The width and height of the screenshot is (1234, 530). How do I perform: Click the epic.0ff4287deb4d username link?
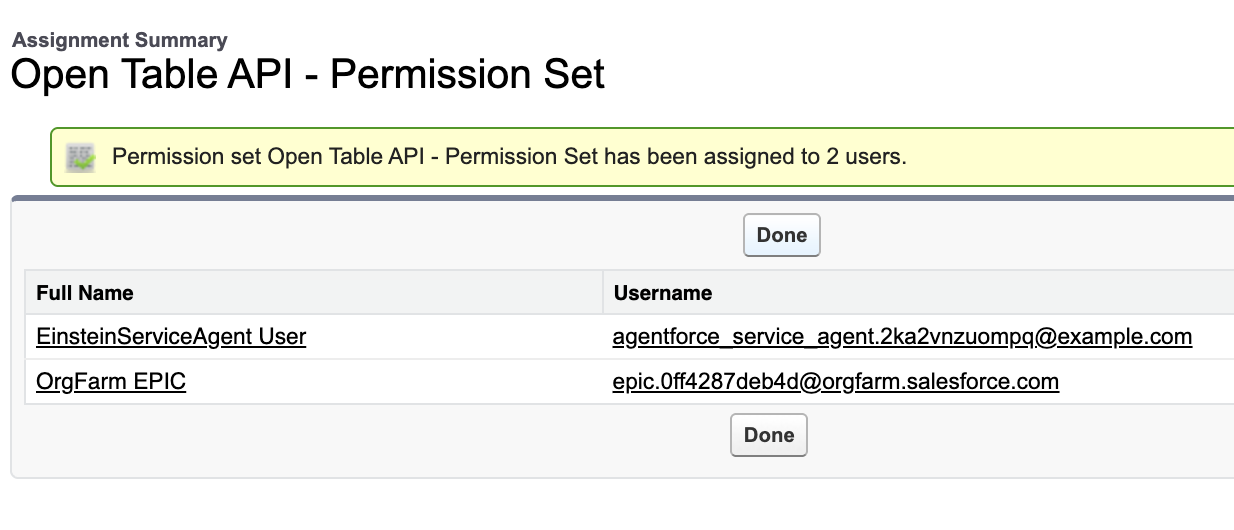[x=835, y=382]
